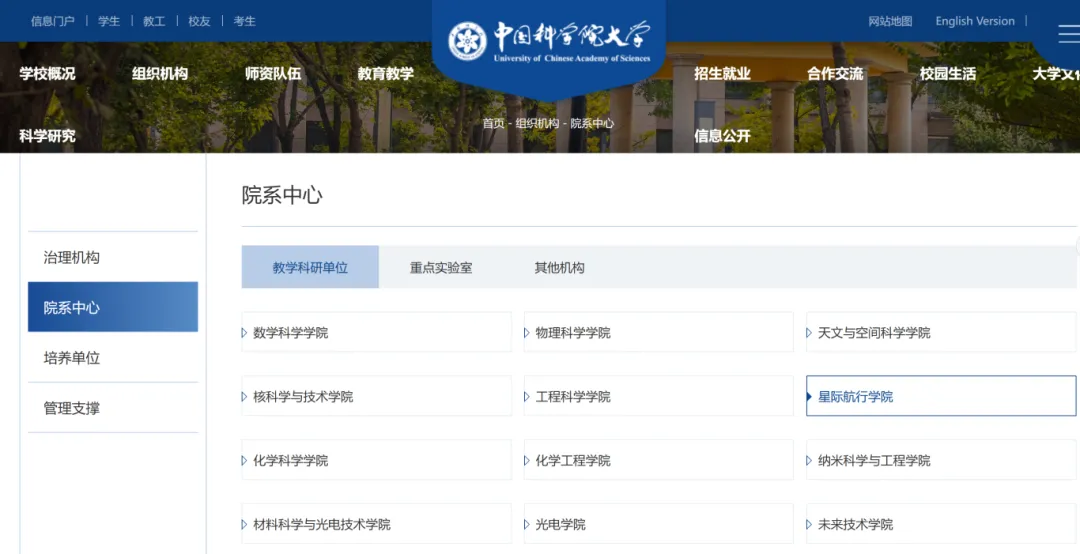Image resolution: width=1080 pixels, height=554 pixels.
Task: Click arrow icon beside 光电学院
Action: (x=526, y=524)
